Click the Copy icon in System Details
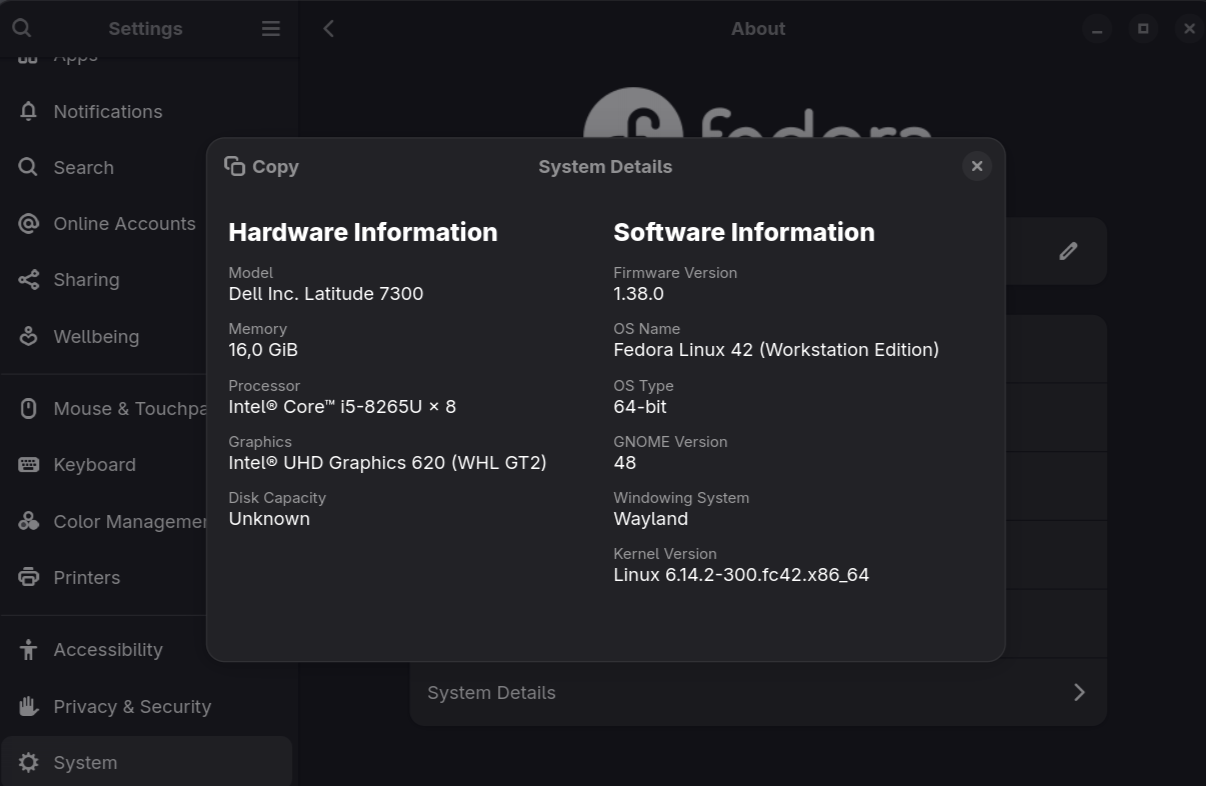Screen dimensions: 1206x786 235,166
